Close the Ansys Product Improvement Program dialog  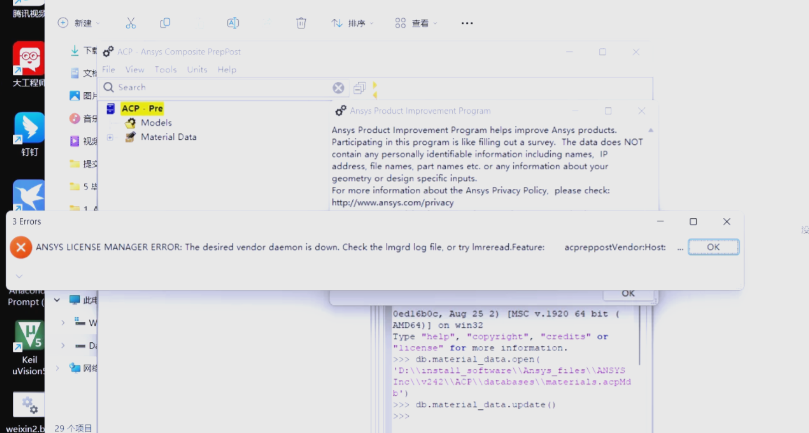click(641, 111)
